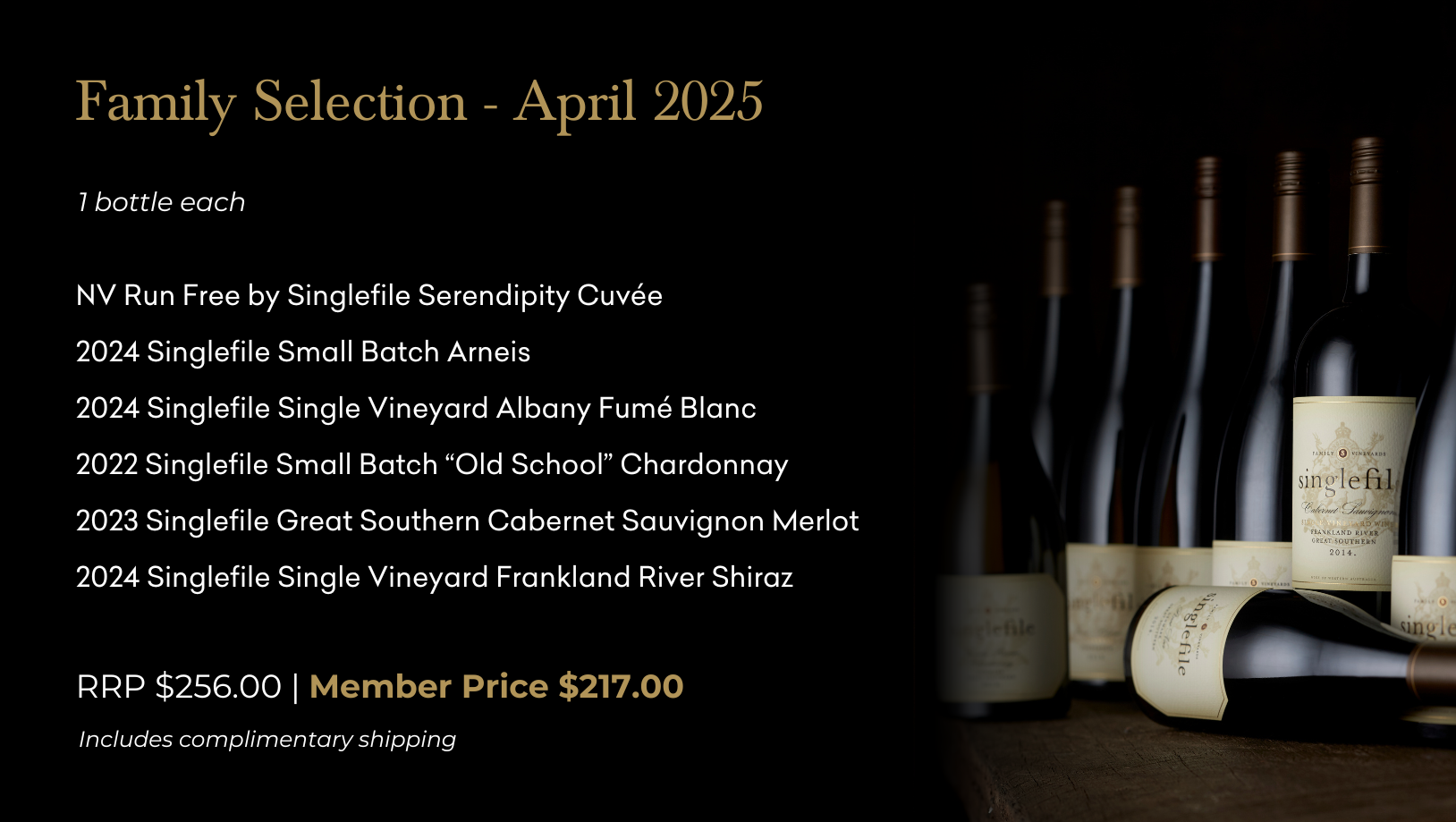Click the Member Price $217.00 text

[x=496, y=687]
